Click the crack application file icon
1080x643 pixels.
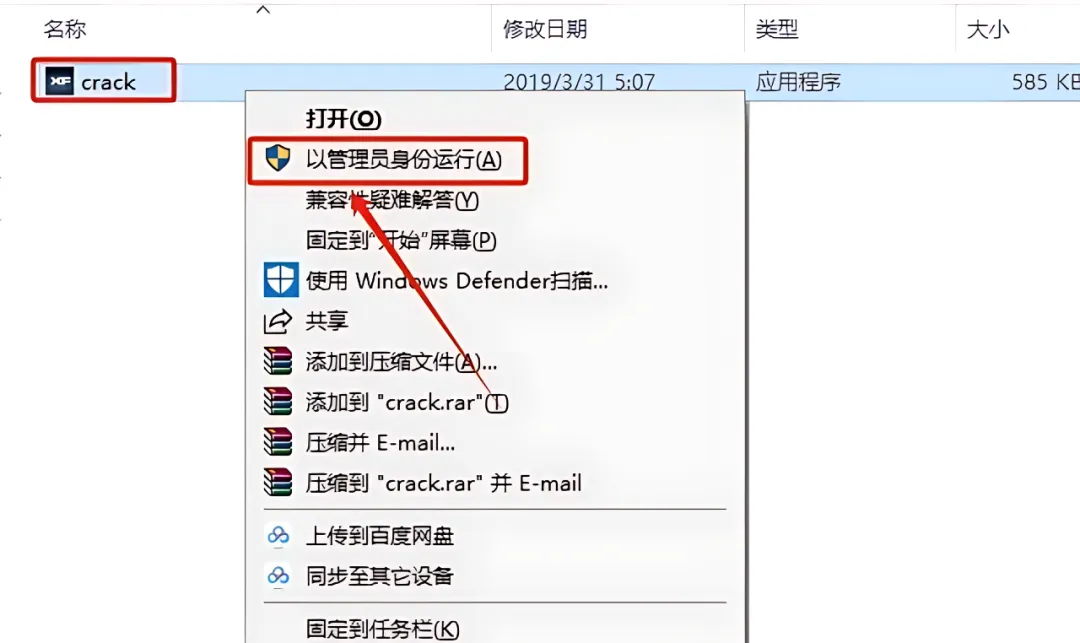[x=60, y=81]
